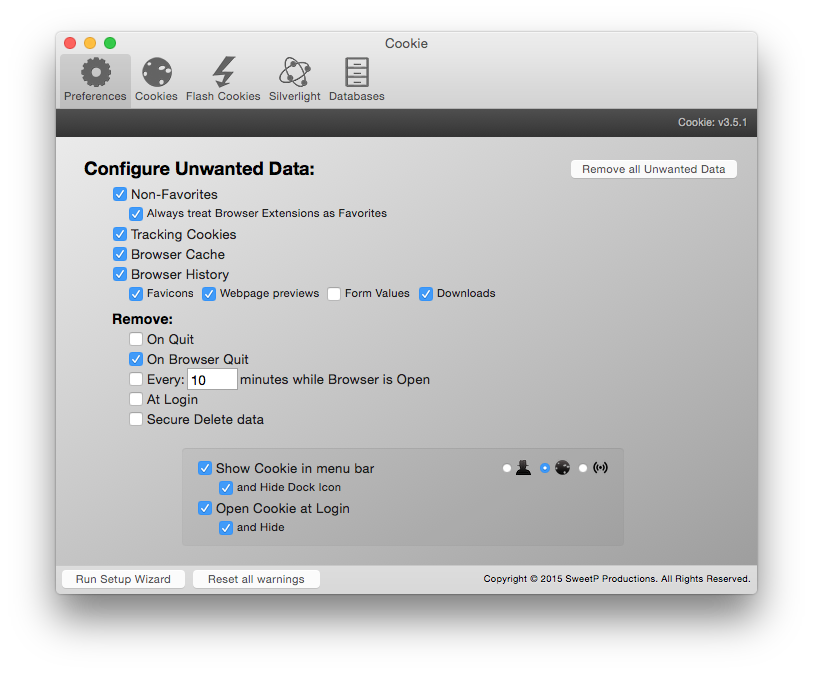813x674 pixels.
Task: Enable Secure Delete data
Action: (136, 419)
